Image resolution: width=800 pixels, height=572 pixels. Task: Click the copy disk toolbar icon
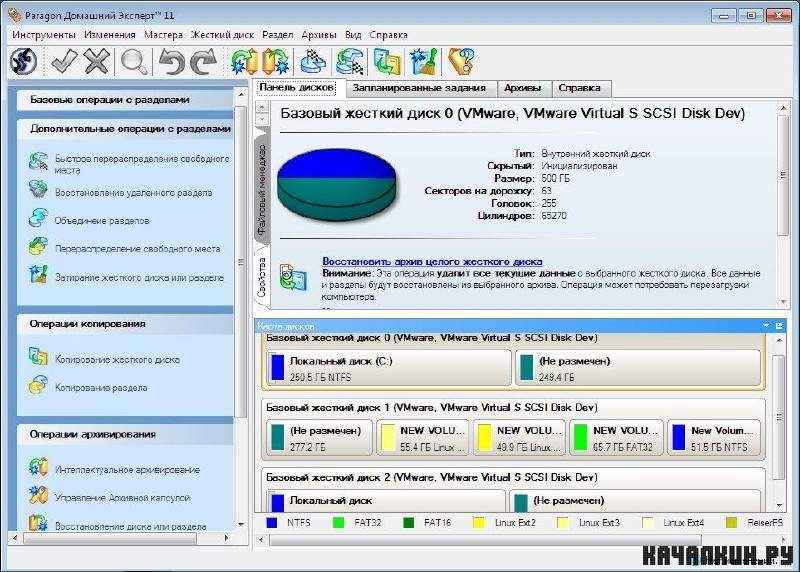click(x=387, y=62)
